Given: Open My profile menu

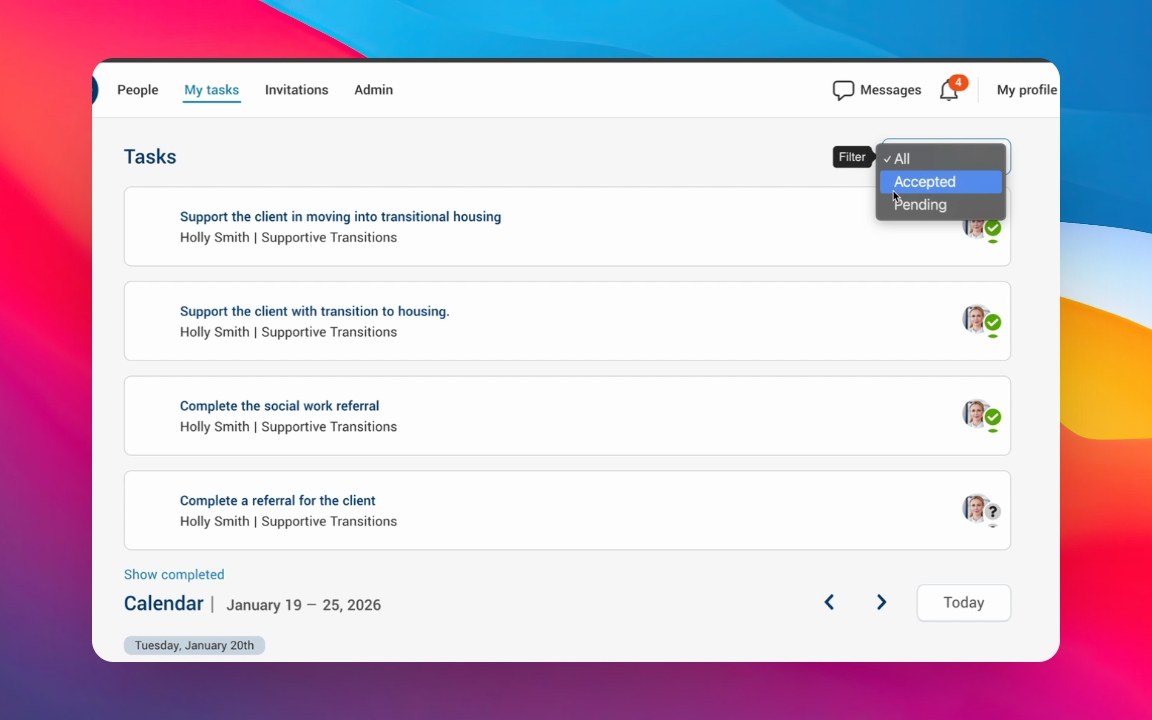Looking at the screenshot, I should [x=1027, y=90].
